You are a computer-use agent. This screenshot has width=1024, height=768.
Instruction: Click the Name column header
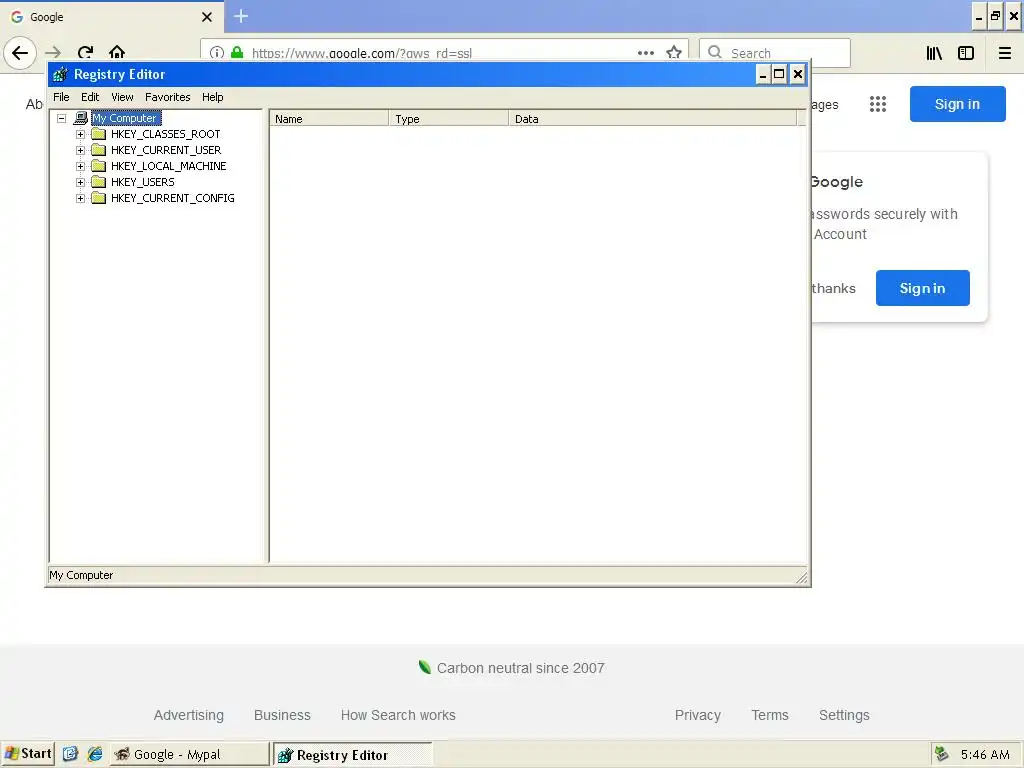click(x=329, y=119)
